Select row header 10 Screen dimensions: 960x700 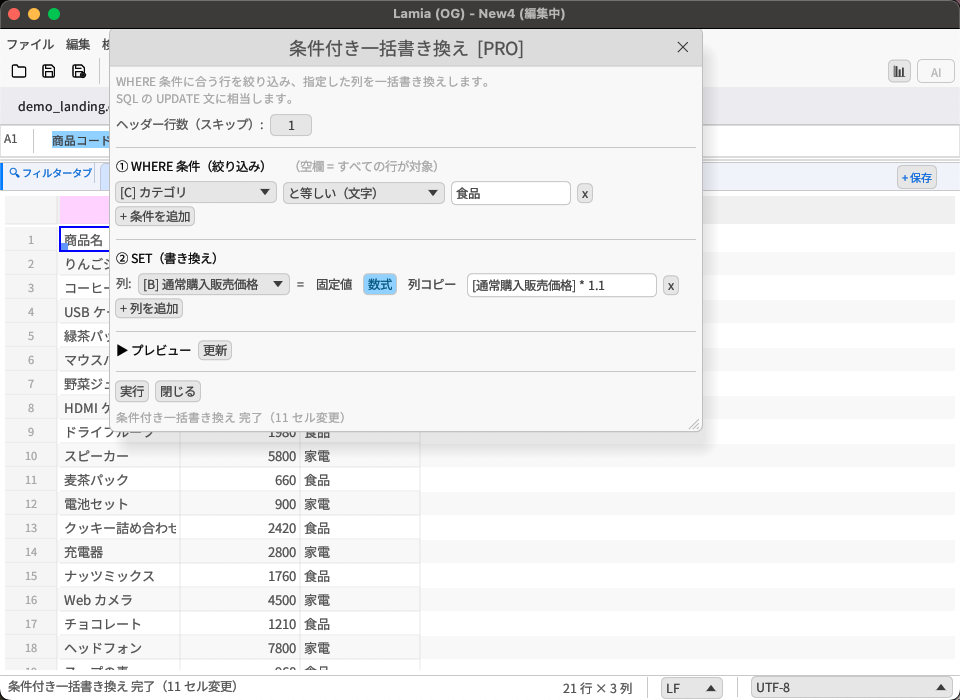point(31,456)
